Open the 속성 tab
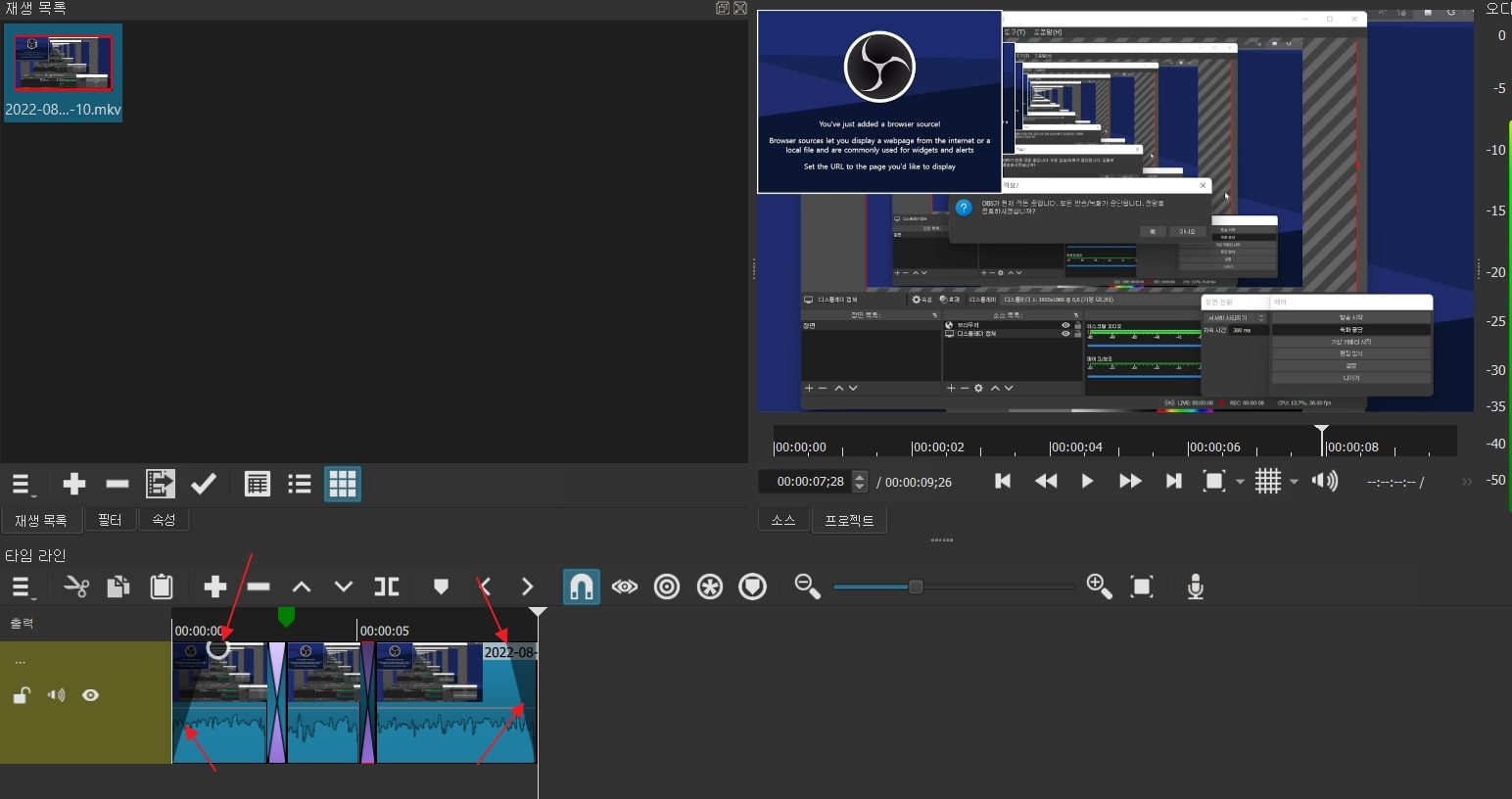The height and width of the screenshot is (799, 1512). pyautogui.click(x=164, y=520)
